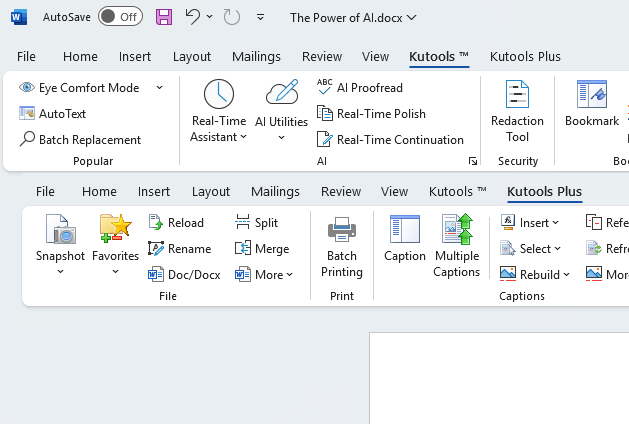The image size is (629, 424).
Task: Click the Word application icon
Action: point(19,17)
